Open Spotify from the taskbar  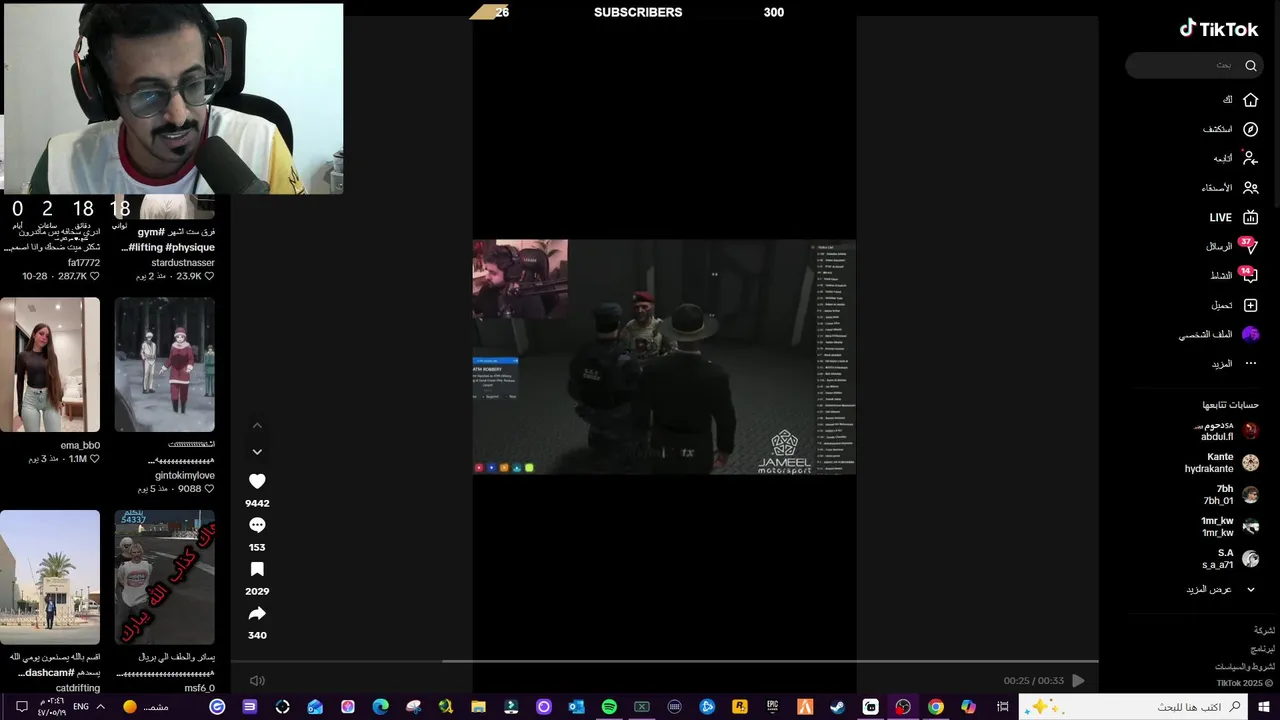pyautogui.click(x=609, y=707)
